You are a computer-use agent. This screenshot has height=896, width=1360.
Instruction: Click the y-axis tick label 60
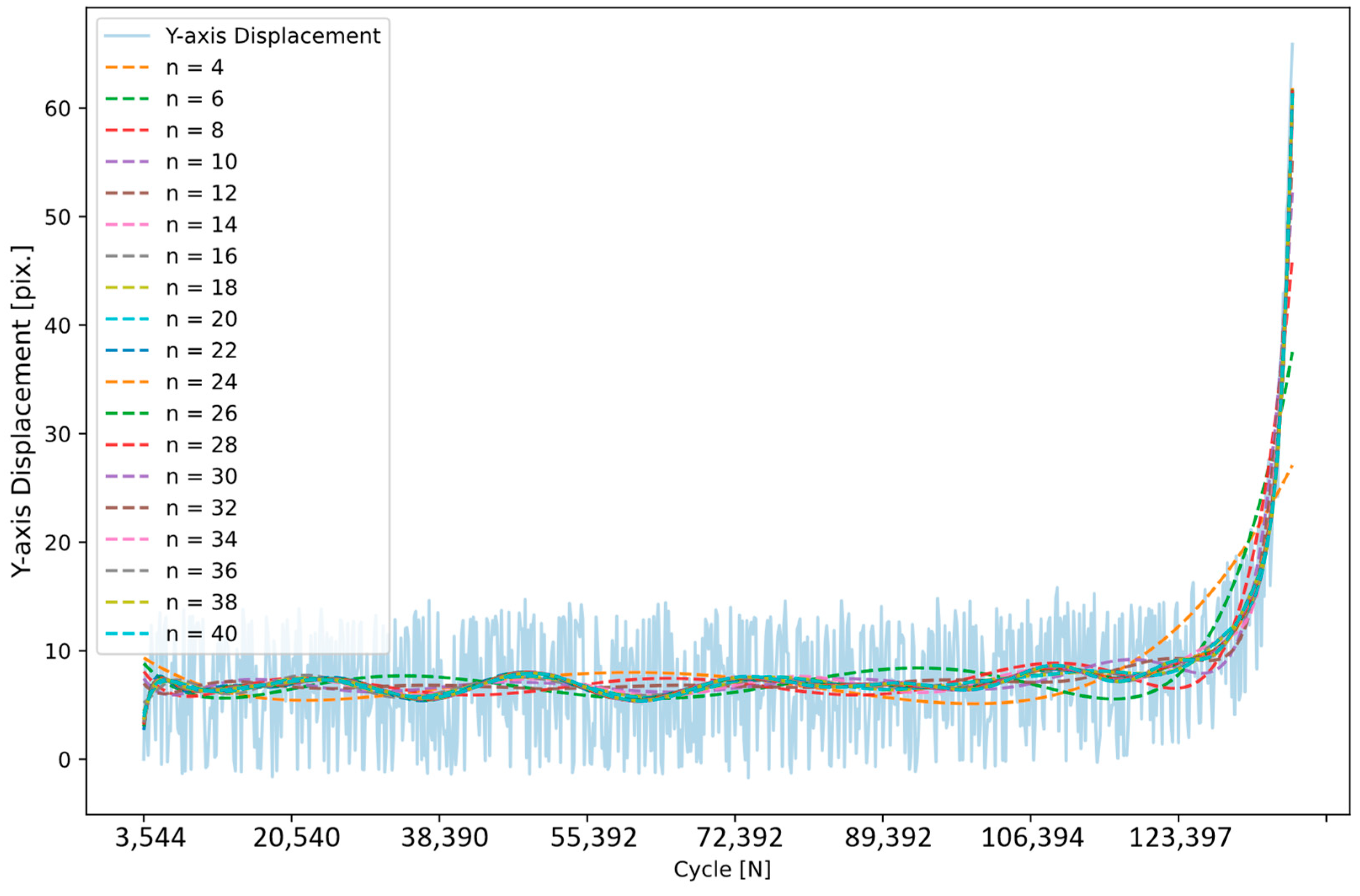[x=57, y=109]
